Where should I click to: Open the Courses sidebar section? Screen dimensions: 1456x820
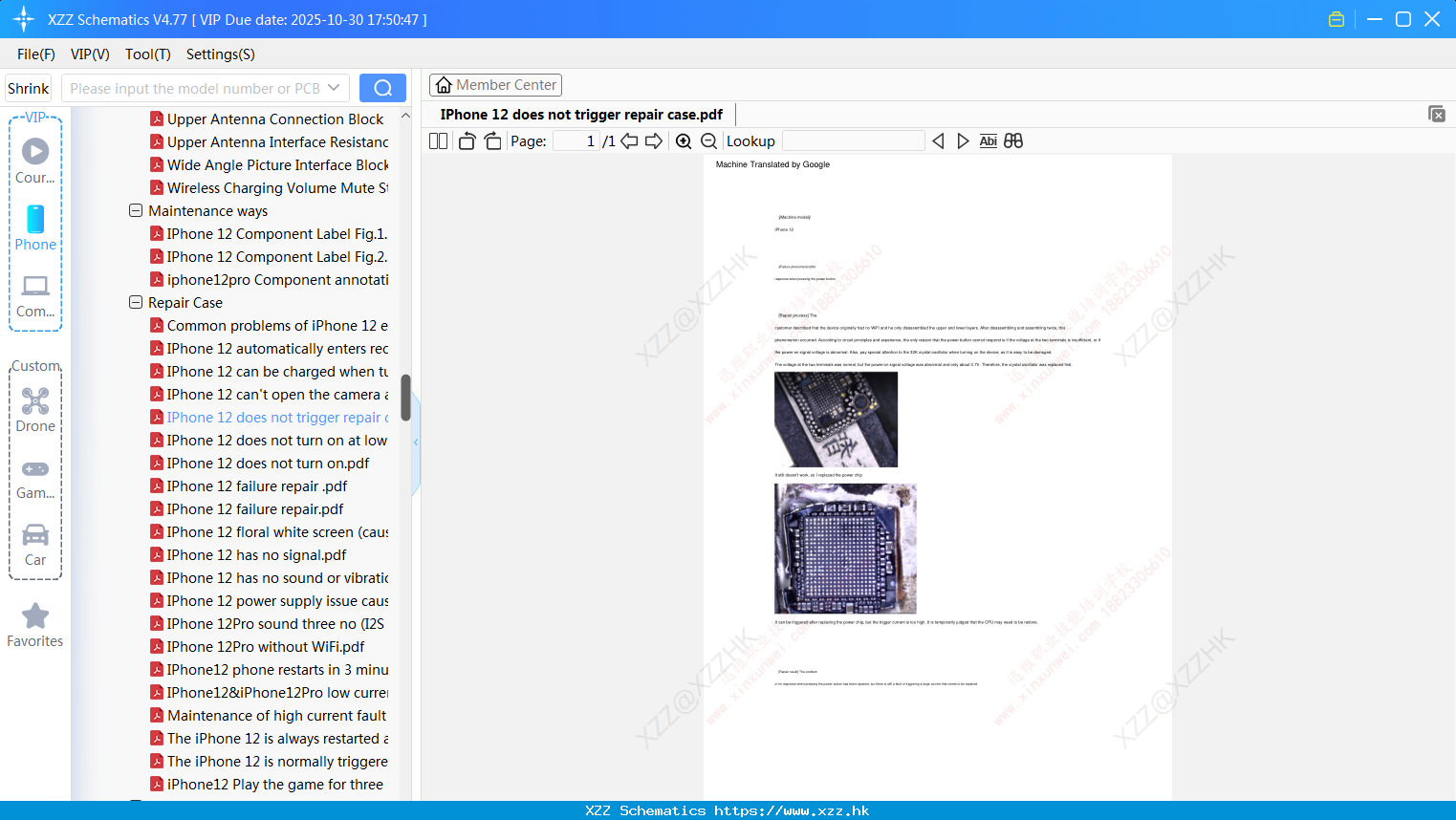35,162
